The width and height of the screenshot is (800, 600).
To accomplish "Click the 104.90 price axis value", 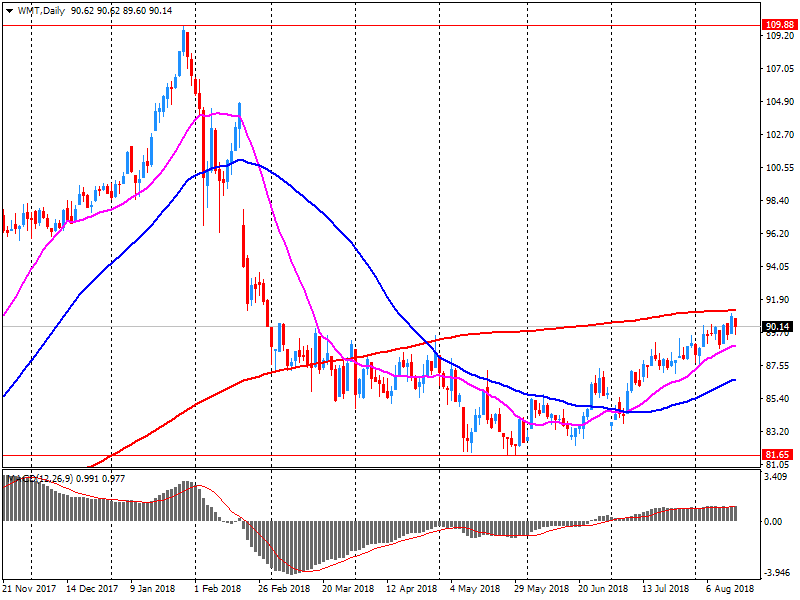I will [780, 102].
